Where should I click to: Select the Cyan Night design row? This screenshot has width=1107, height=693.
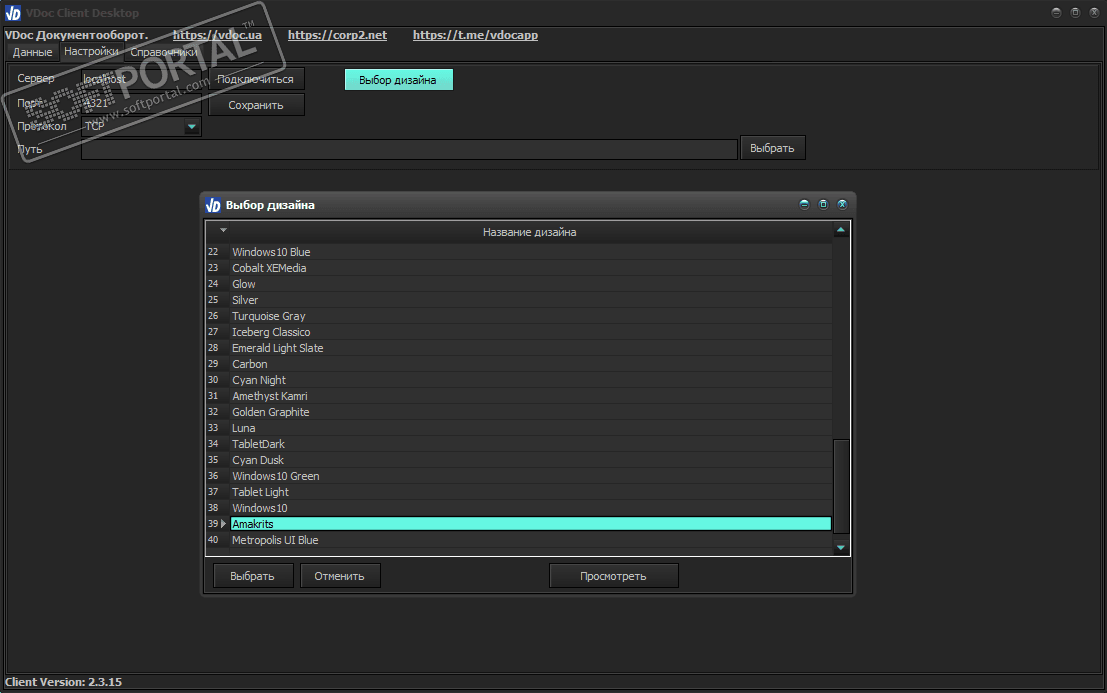tap(519, 380)
